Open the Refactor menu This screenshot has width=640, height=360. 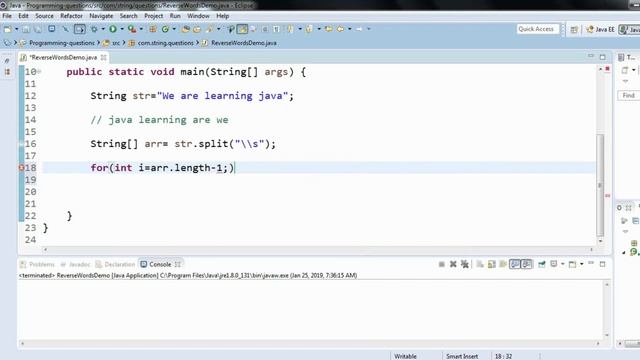coord(71,16)
